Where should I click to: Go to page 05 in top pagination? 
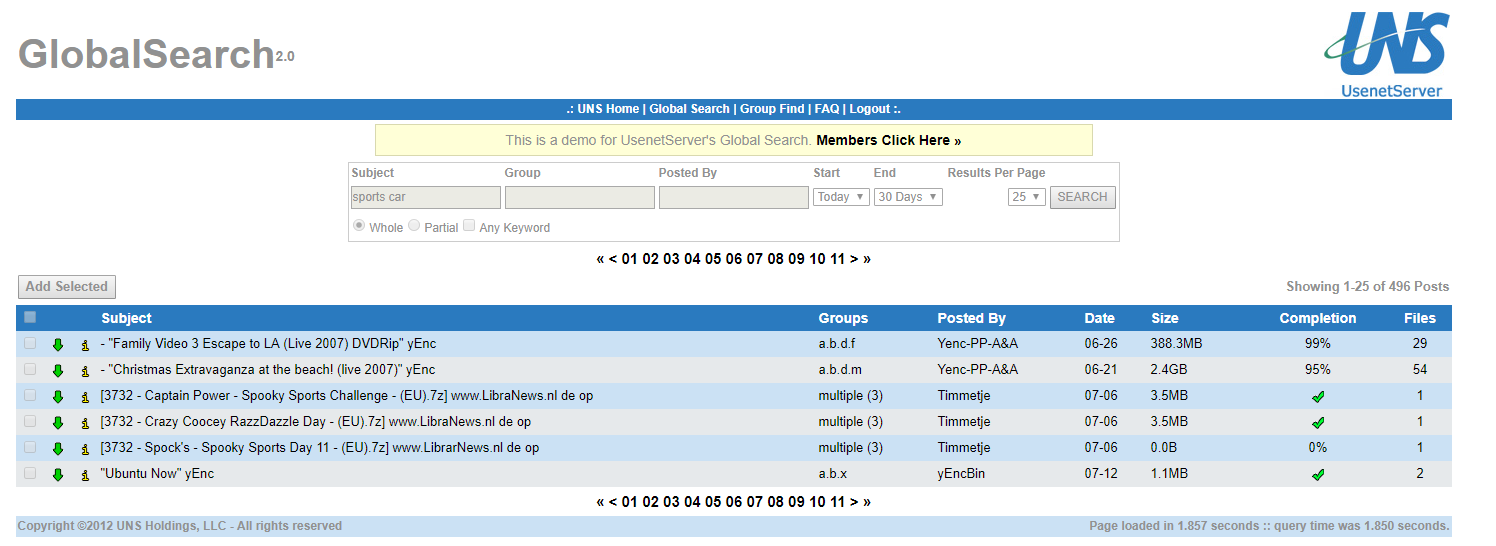pyautogui.click(x=713, y=259)
